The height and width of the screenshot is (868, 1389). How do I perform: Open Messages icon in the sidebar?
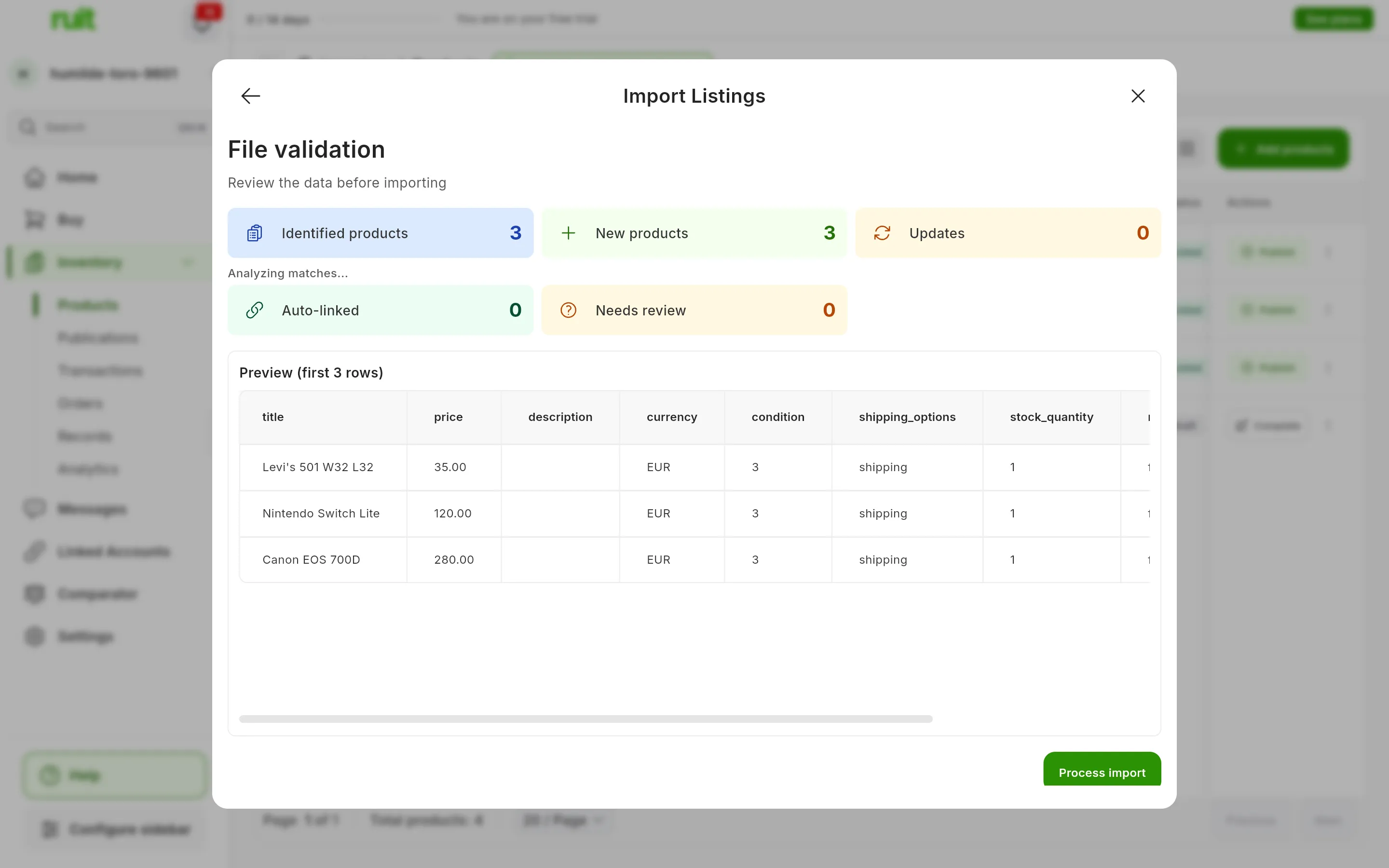(x=35, y=509)
